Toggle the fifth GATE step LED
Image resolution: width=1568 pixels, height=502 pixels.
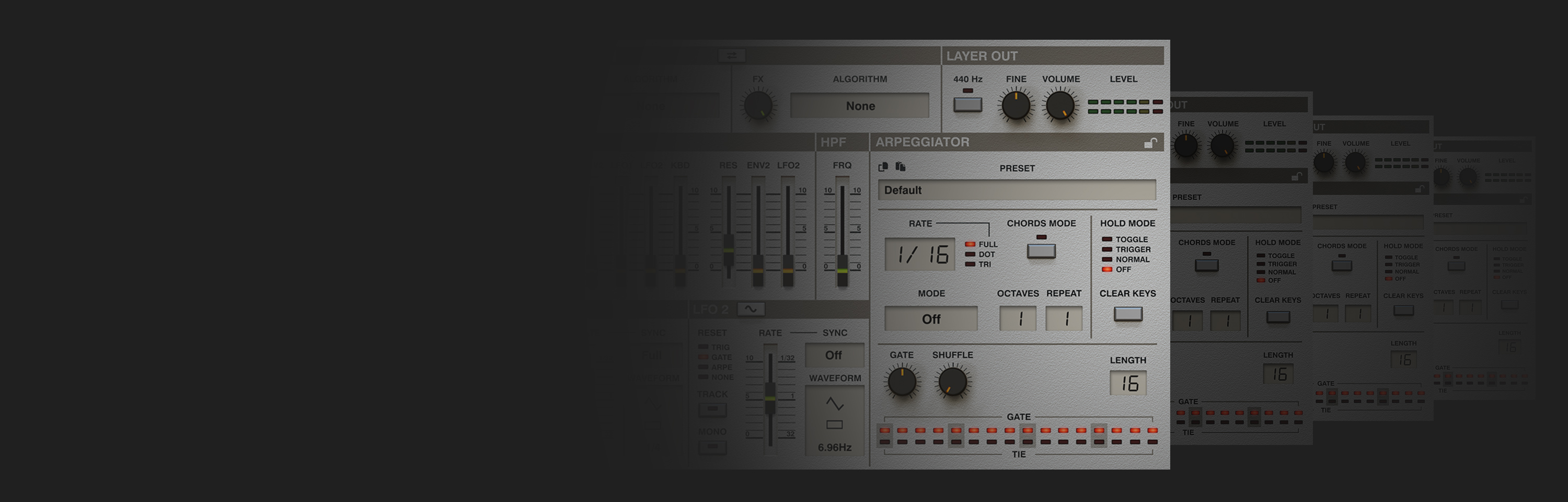[x=955, y=431]
